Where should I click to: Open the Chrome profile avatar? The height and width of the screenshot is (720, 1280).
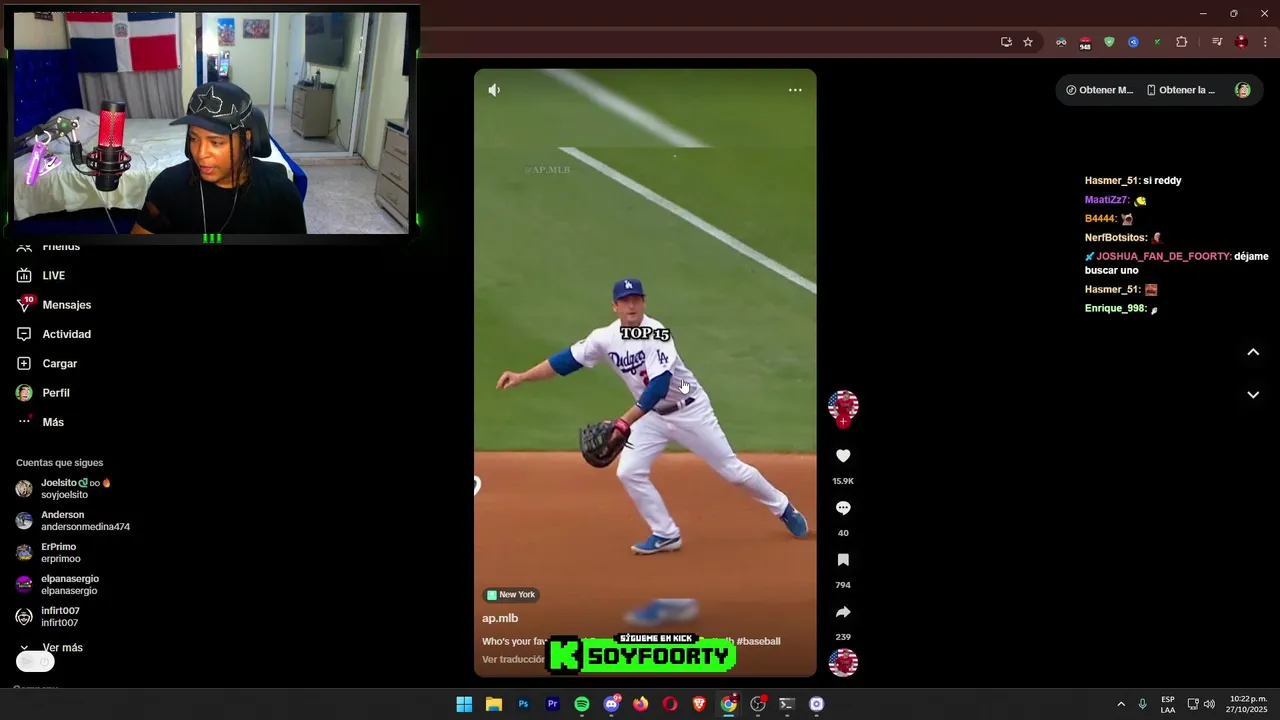coord(1241,42)
